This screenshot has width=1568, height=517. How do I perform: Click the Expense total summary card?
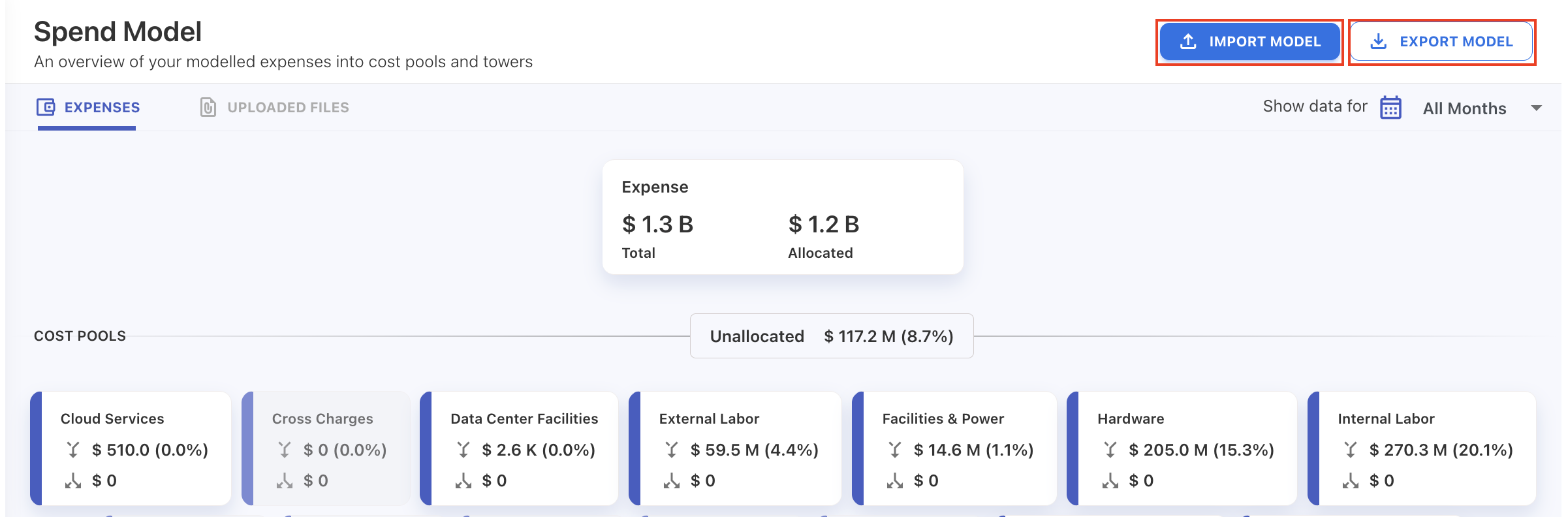[x=782, y=217]
